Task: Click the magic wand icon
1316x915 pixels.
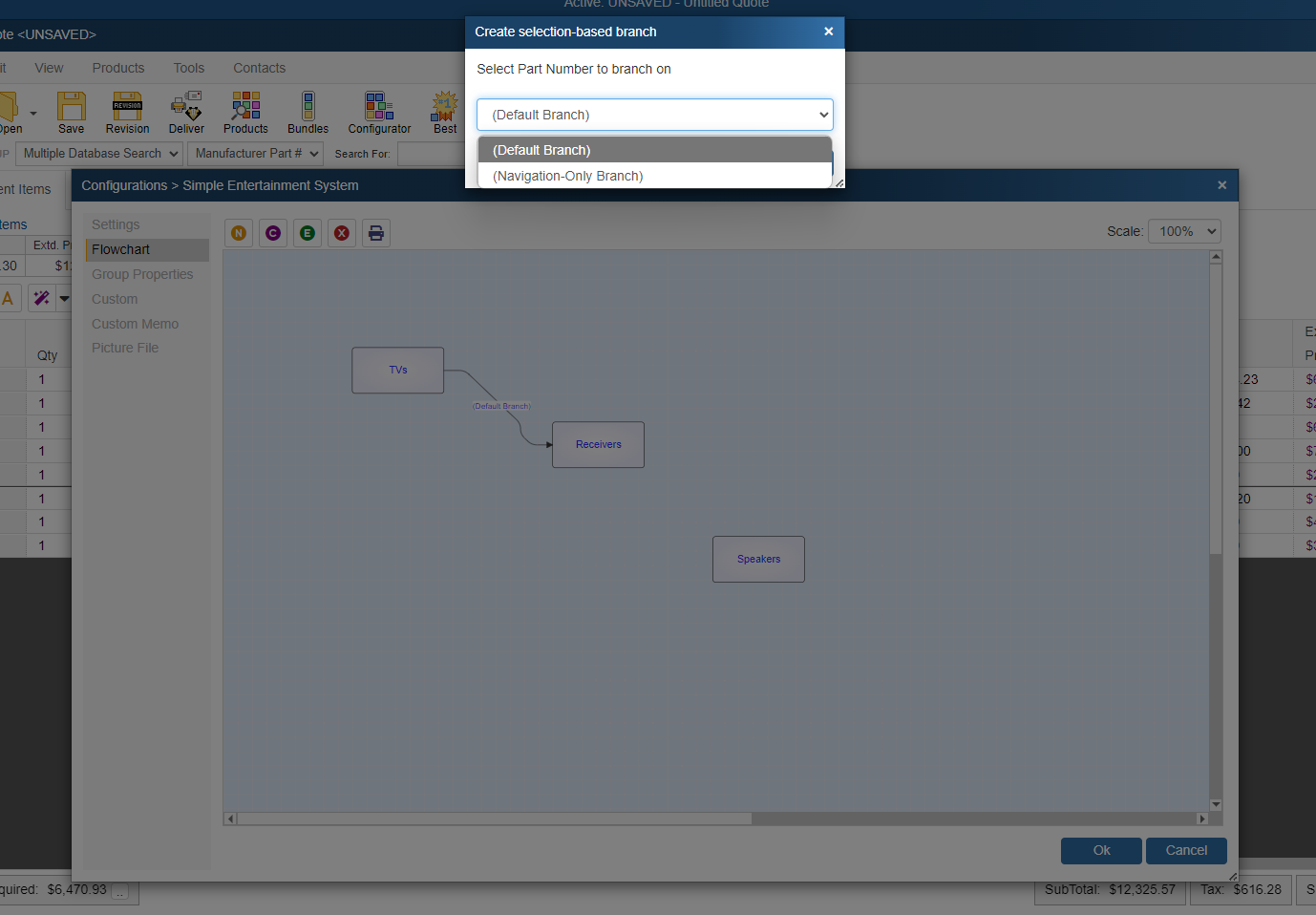Action: click(41, 298)
